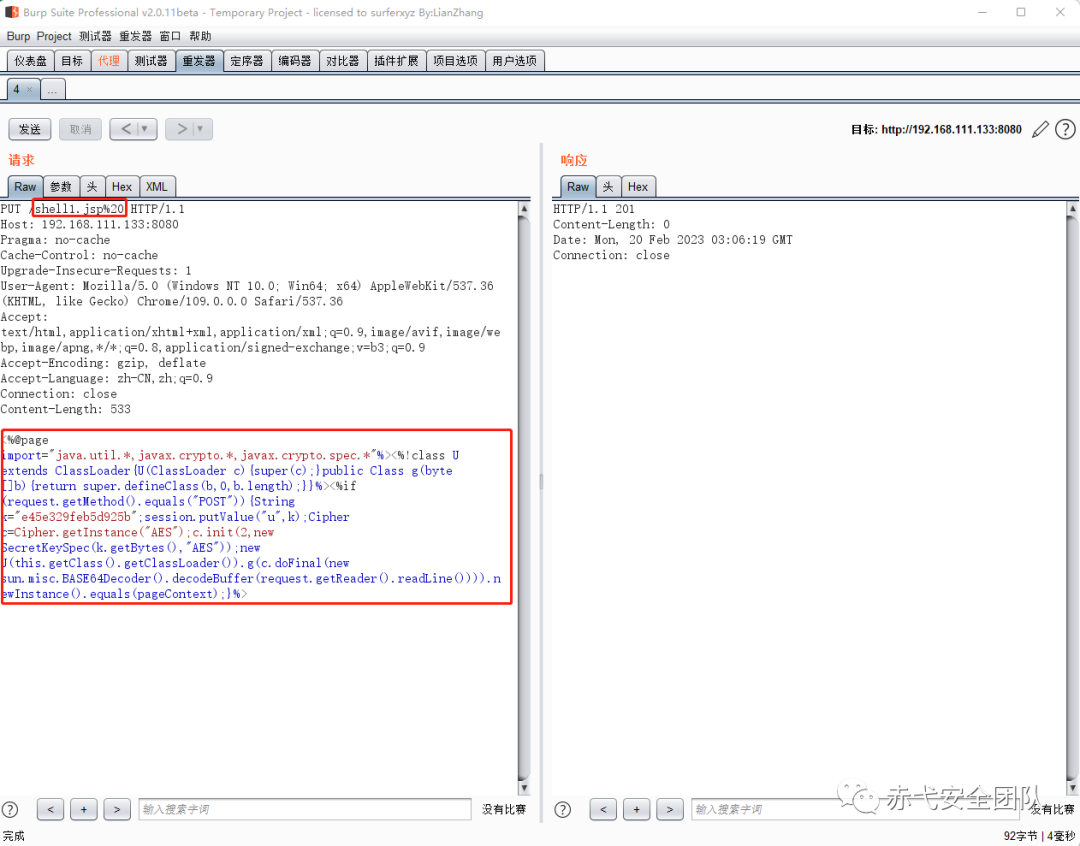Switch to the 目标 tab
The width and height of the screenshot is (1080, 846).
(72, 61)
